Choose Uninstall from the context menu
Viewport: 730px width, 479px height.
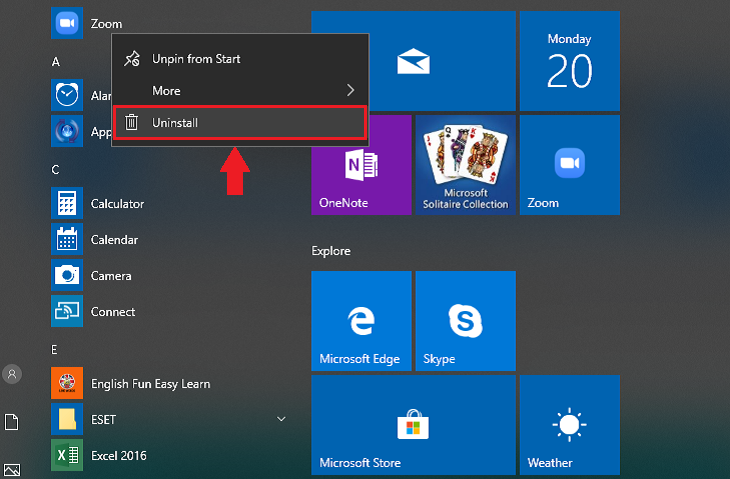pyautogui.click(x=240, y=122)
